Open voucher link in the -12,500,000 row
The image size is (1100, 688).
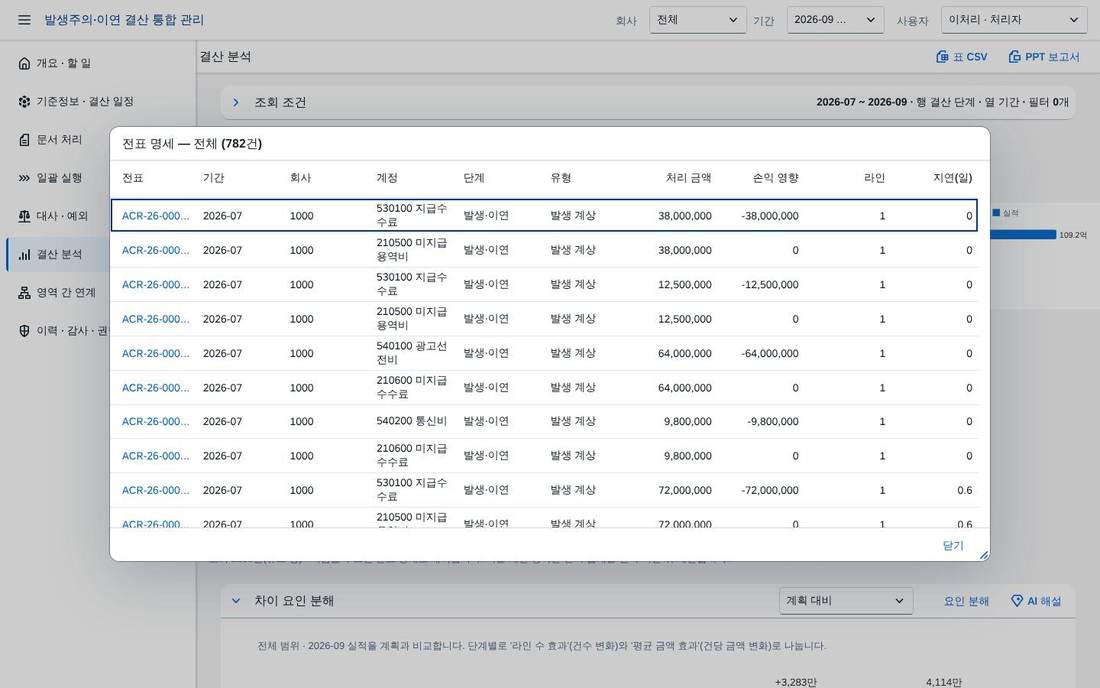pos(155,285)
